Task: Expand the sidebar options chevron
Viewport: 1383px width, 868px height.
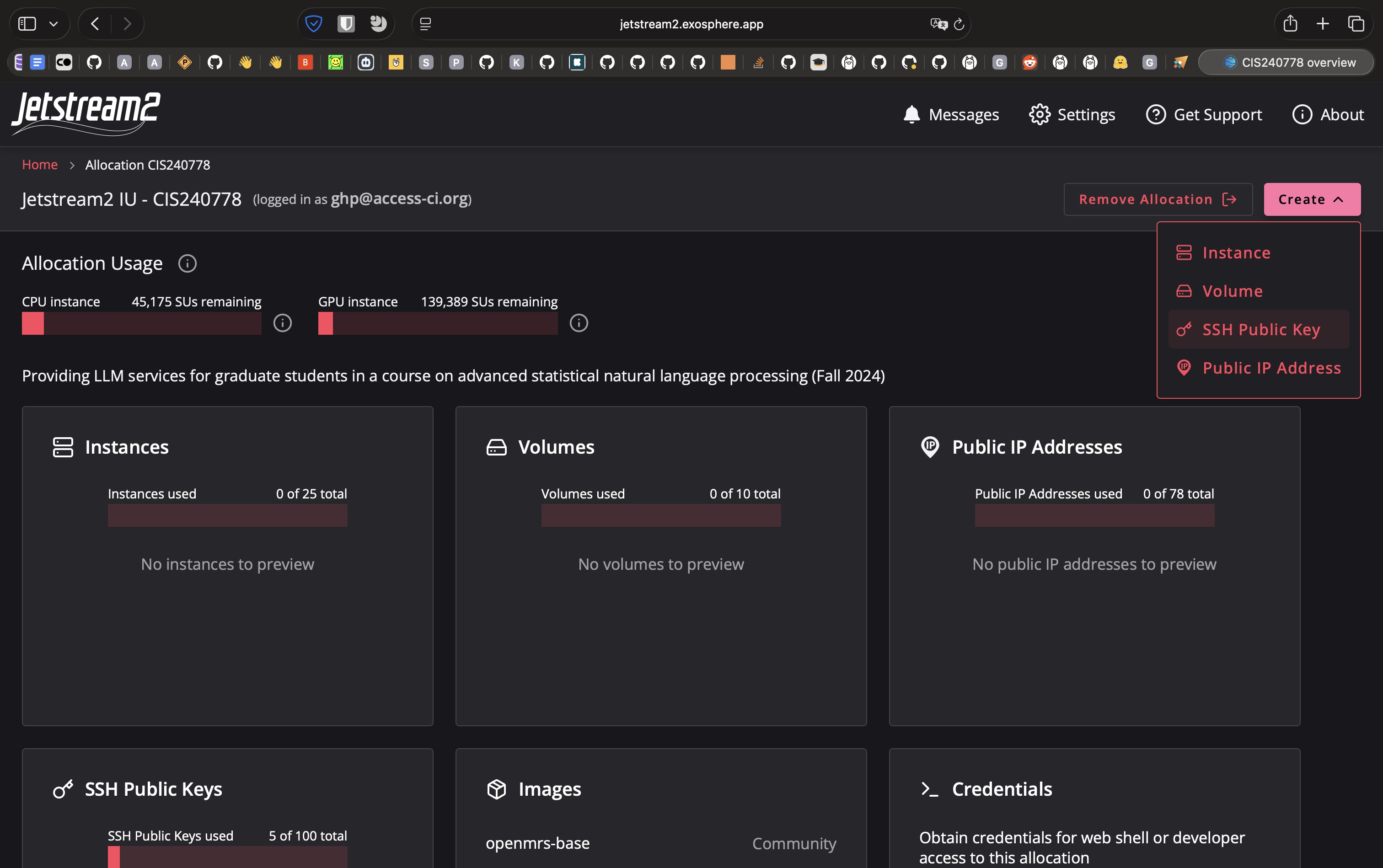Action: pyautogui.click(x=54, y=24)
